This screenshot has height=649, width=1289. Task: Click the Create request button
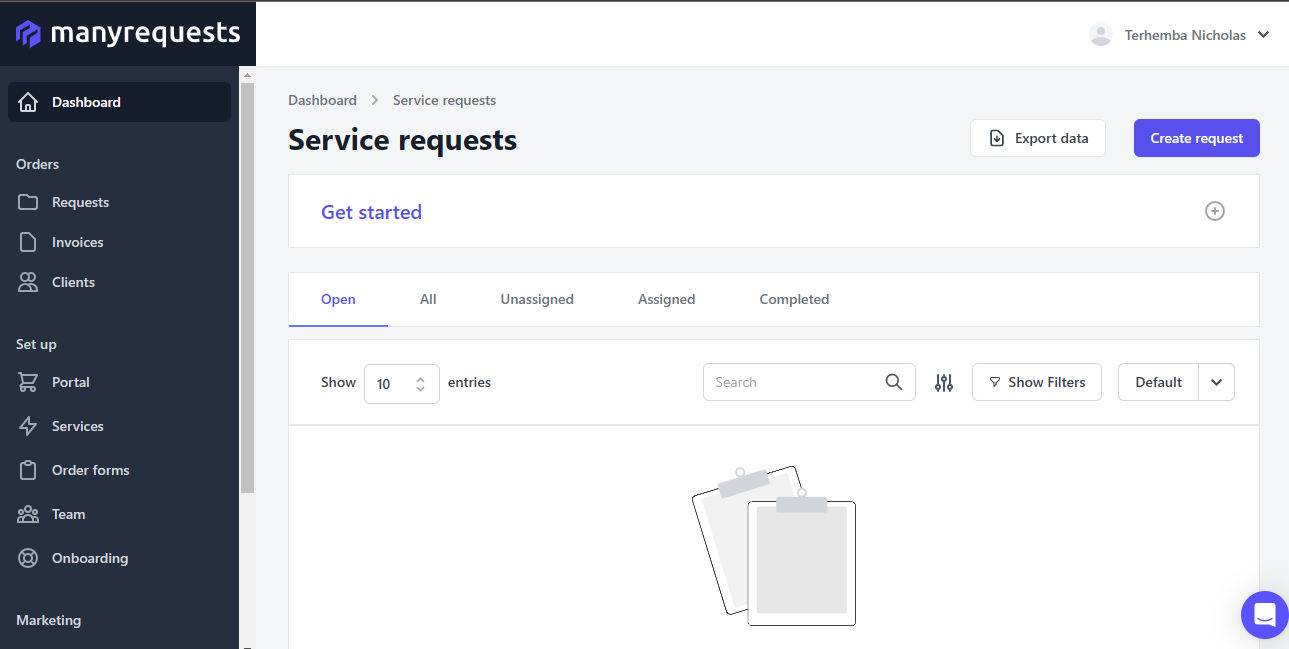1196,137
